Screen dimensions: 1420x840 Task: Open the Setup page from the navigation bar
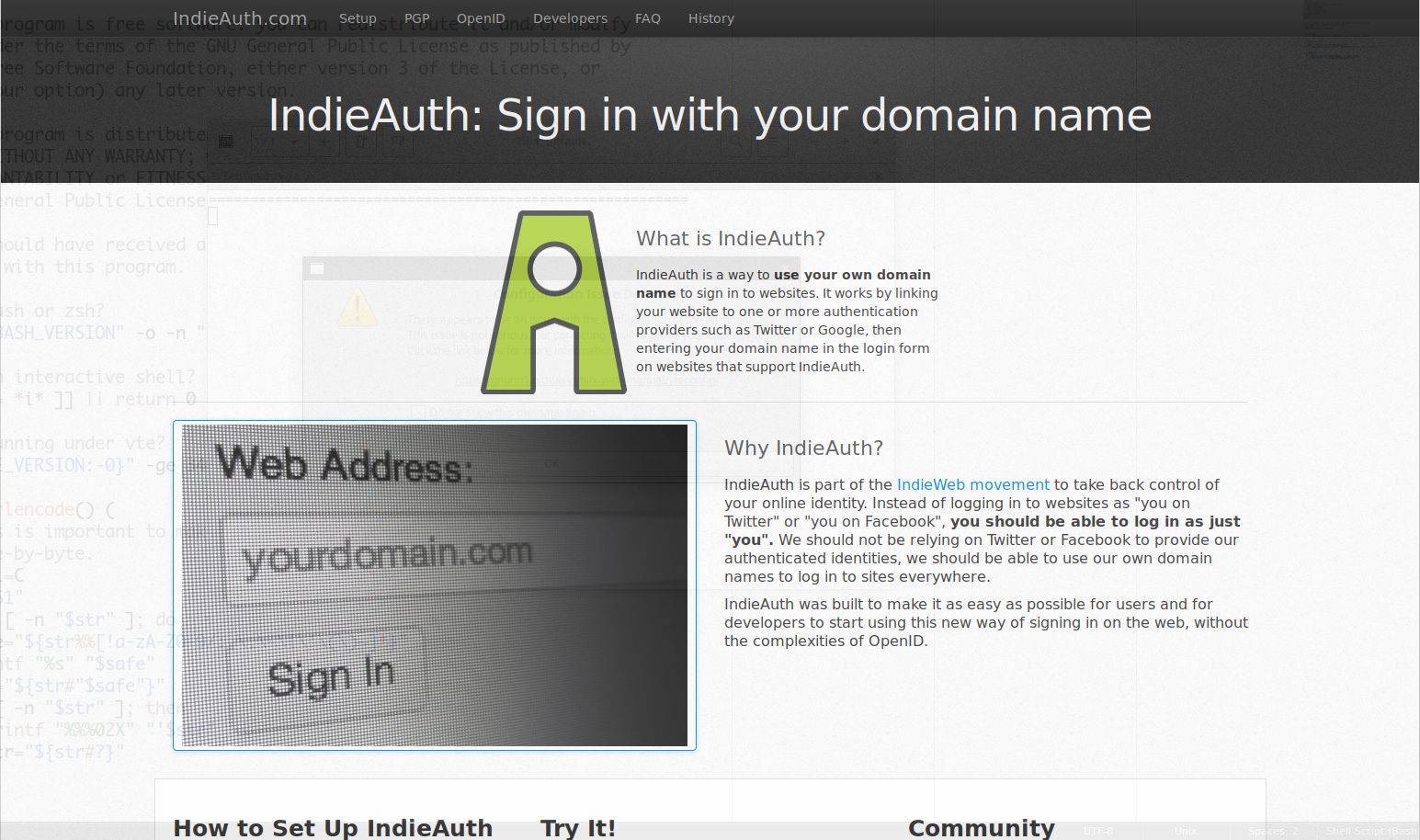click(x=358, y=17)
